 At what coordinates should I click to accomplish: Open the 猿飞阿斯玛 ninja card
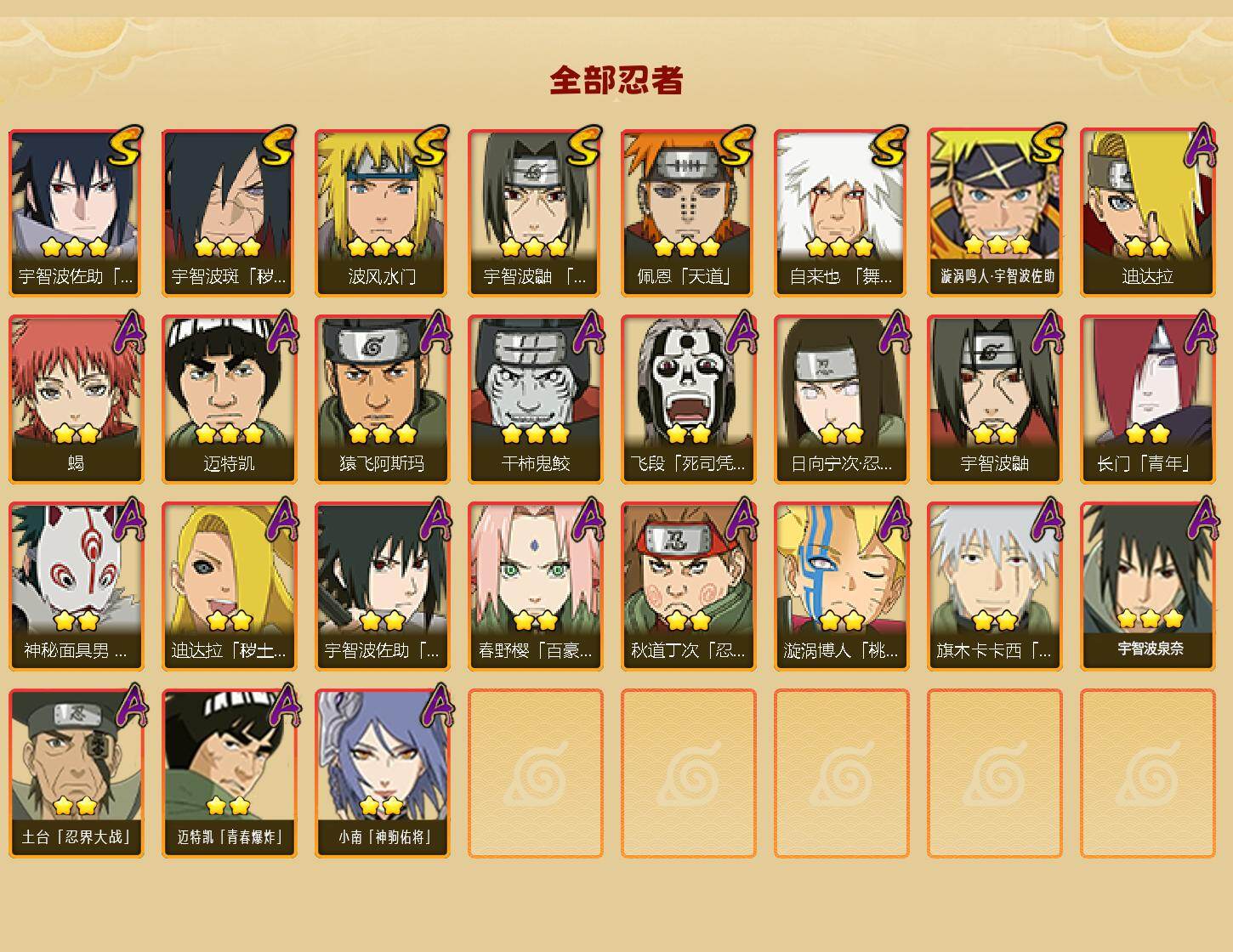point(383,399)
